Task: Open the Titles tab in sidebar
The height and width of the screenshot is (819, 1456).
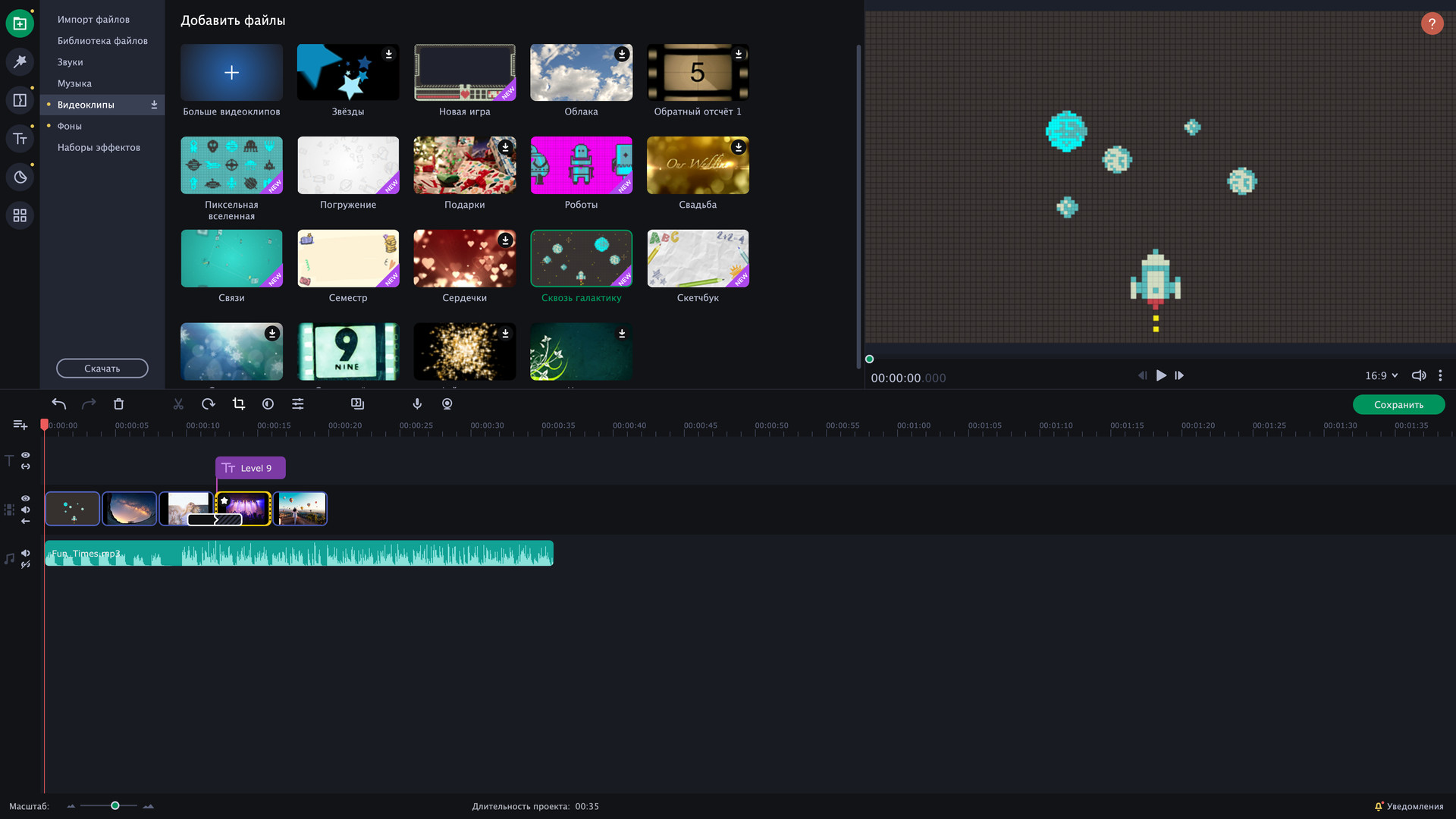Action: point(20,139)
